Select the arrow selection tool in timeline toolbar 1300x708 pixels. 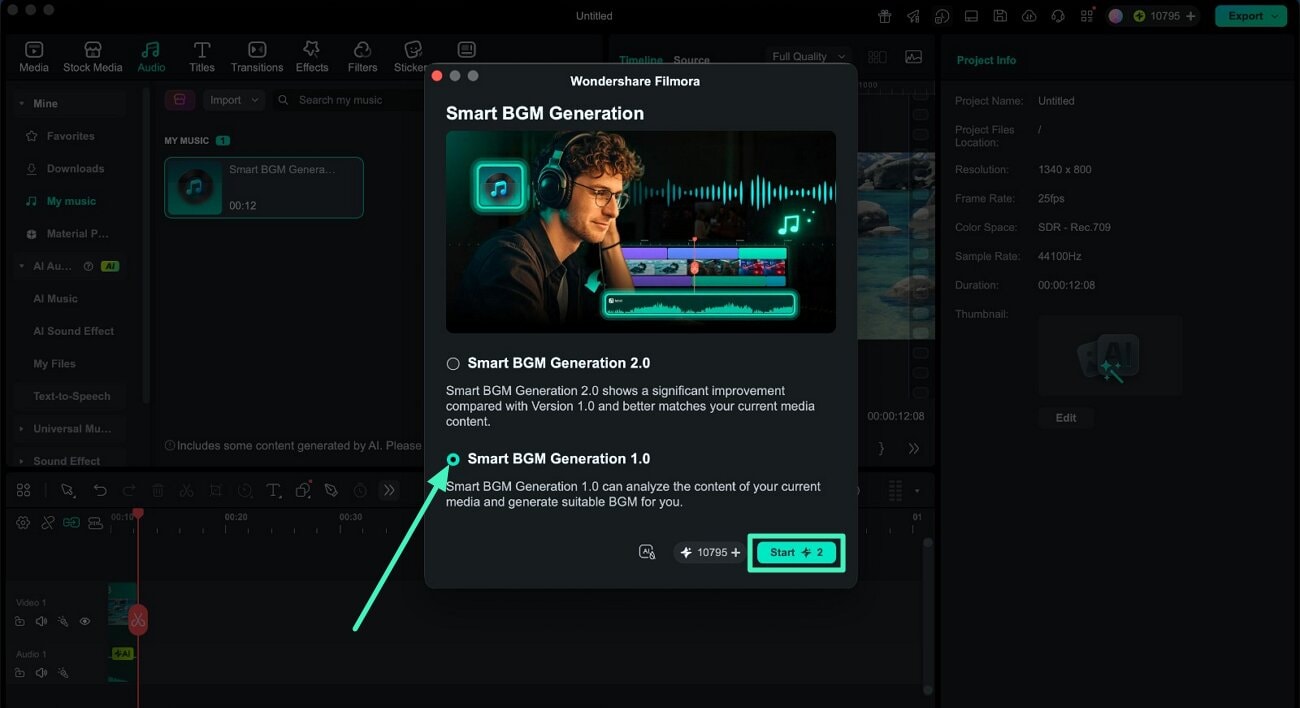[x=67, y=490]
